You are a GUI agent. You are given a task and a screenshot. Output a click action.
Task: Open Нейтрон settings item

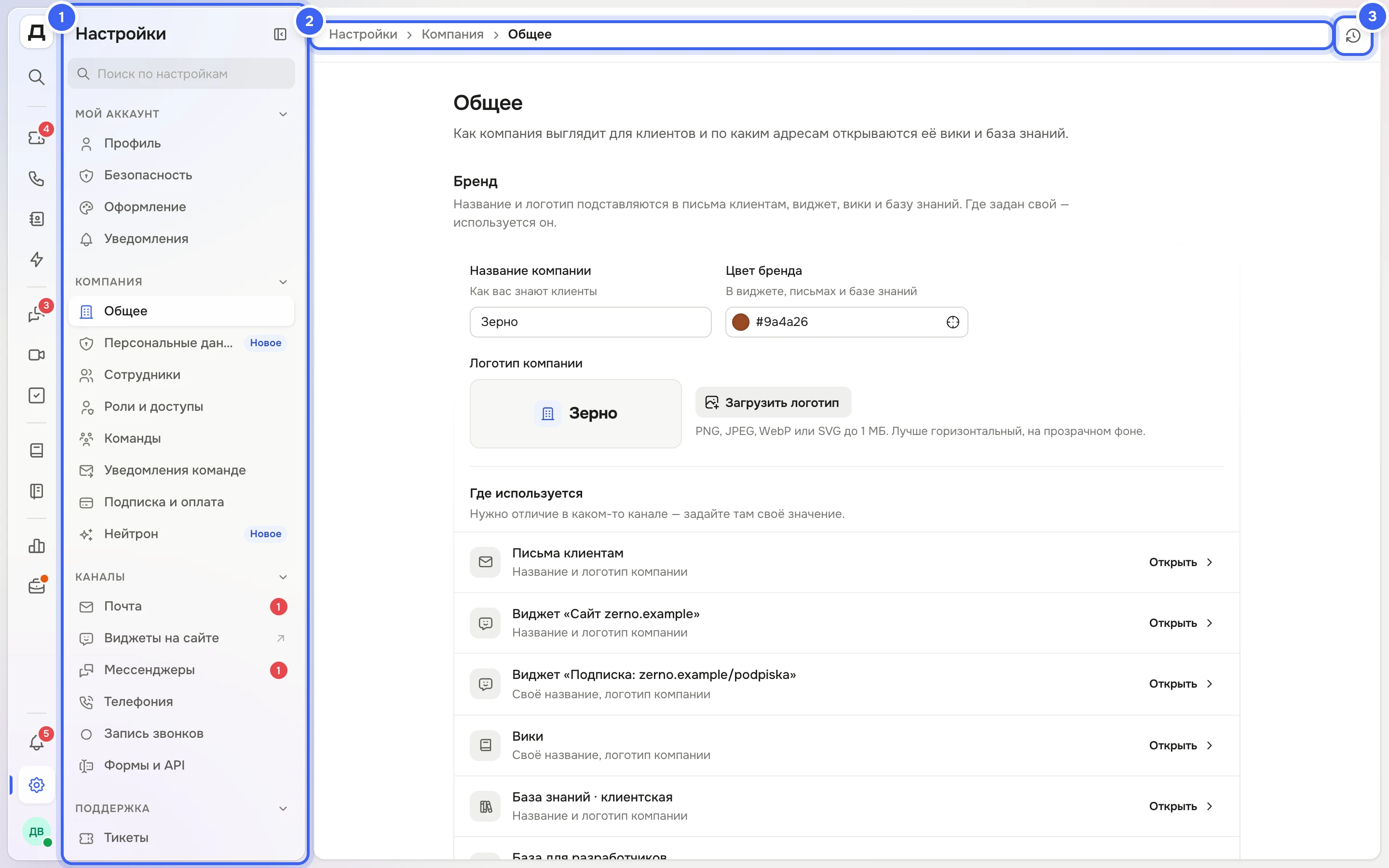point(181,534)
